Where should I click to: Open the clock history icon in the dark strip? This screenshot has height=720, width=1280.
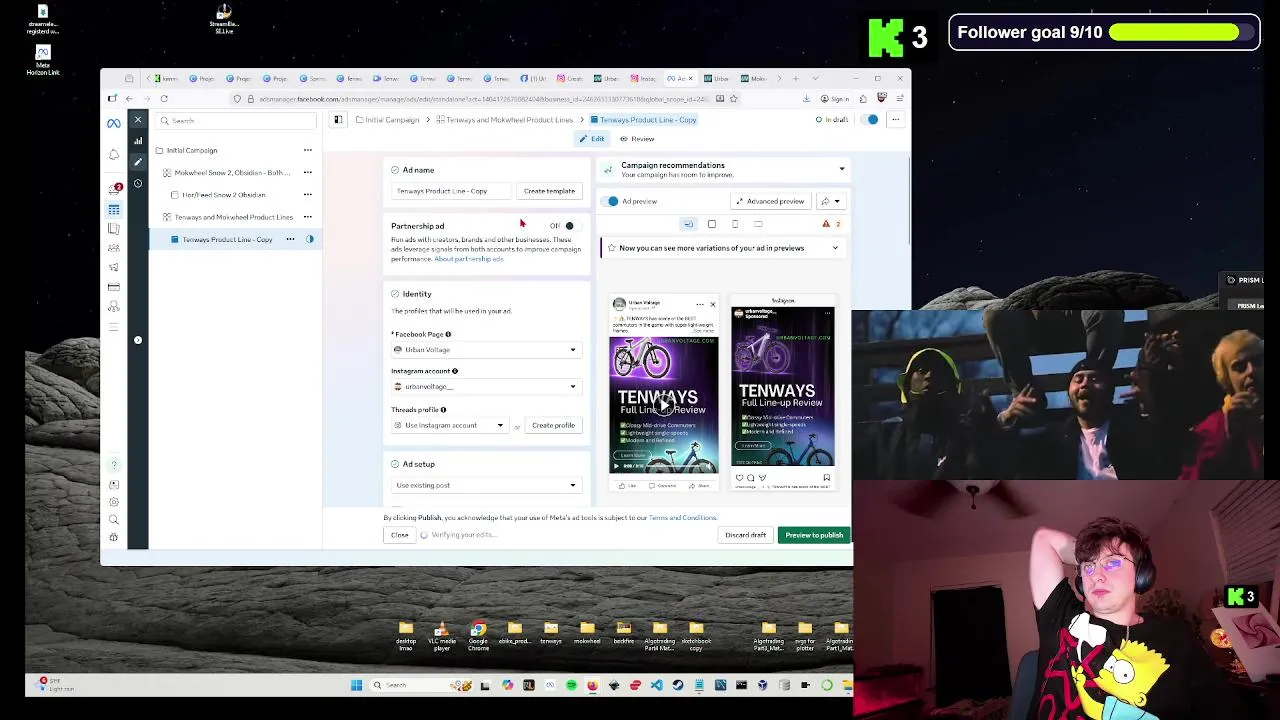tap(138, 183)
